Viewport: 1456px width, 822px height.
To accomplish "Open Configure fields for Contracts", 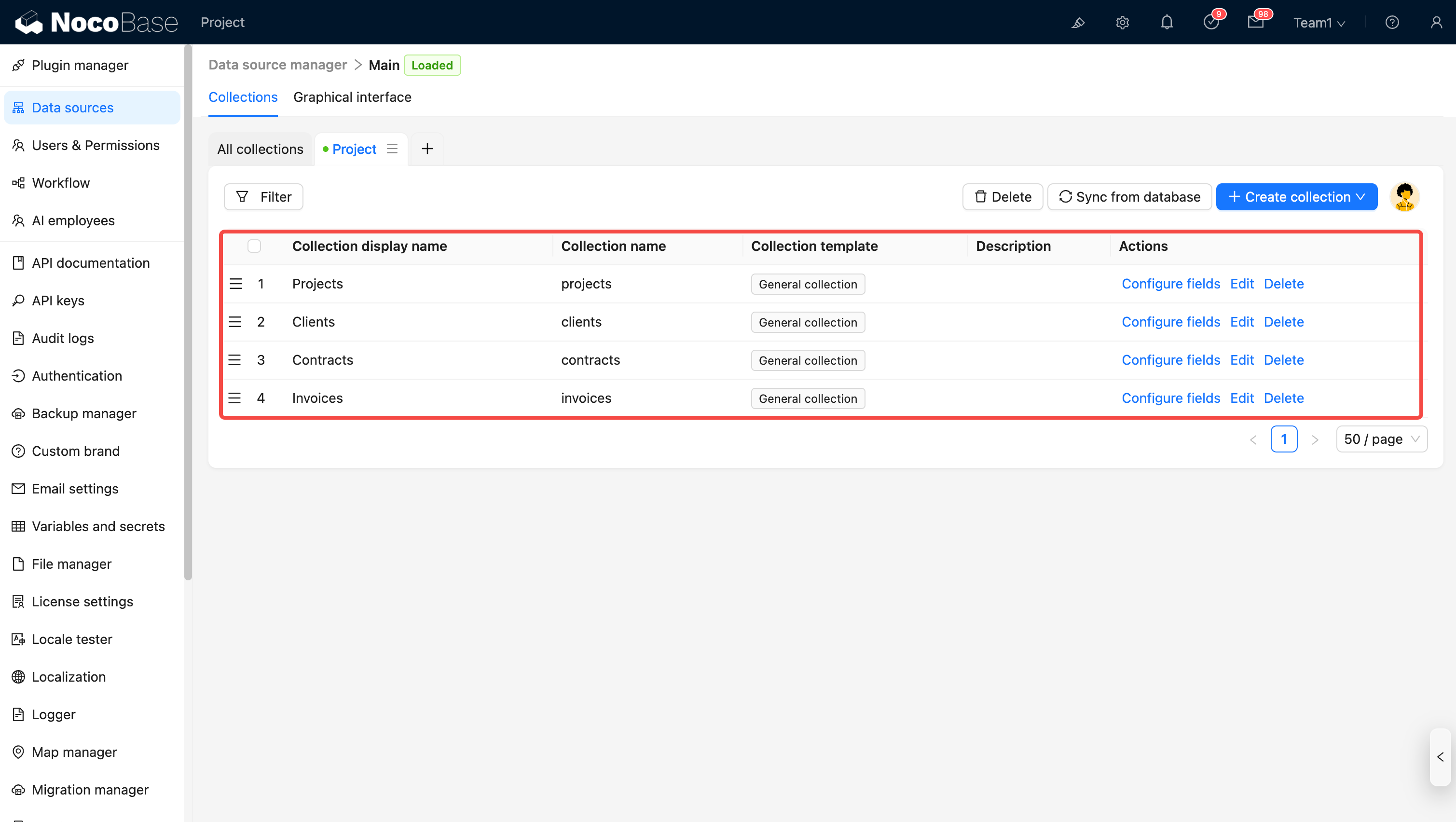I will tap(1170, 360).
